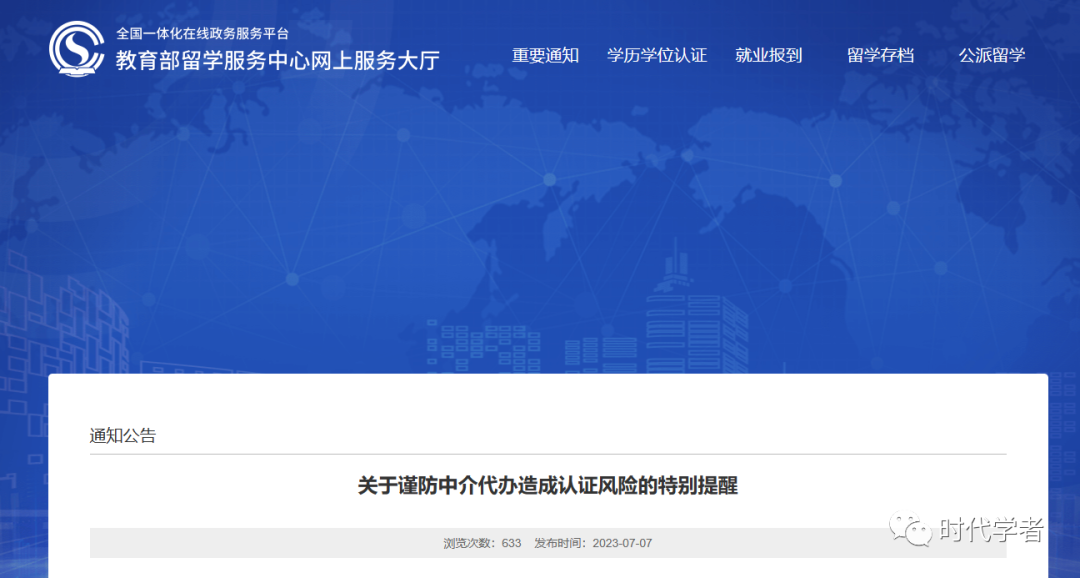Click the 浏览次数：633 view count
This screenshot has width=1080, height=578.
(x=482, y=543)
